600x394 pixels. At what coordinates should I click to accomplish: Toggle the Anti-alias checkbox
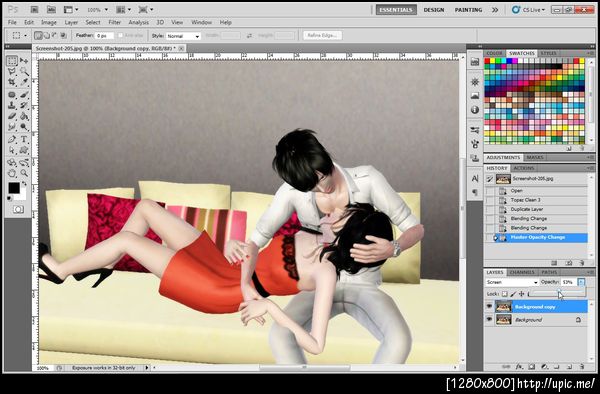[x=120, y=35]
